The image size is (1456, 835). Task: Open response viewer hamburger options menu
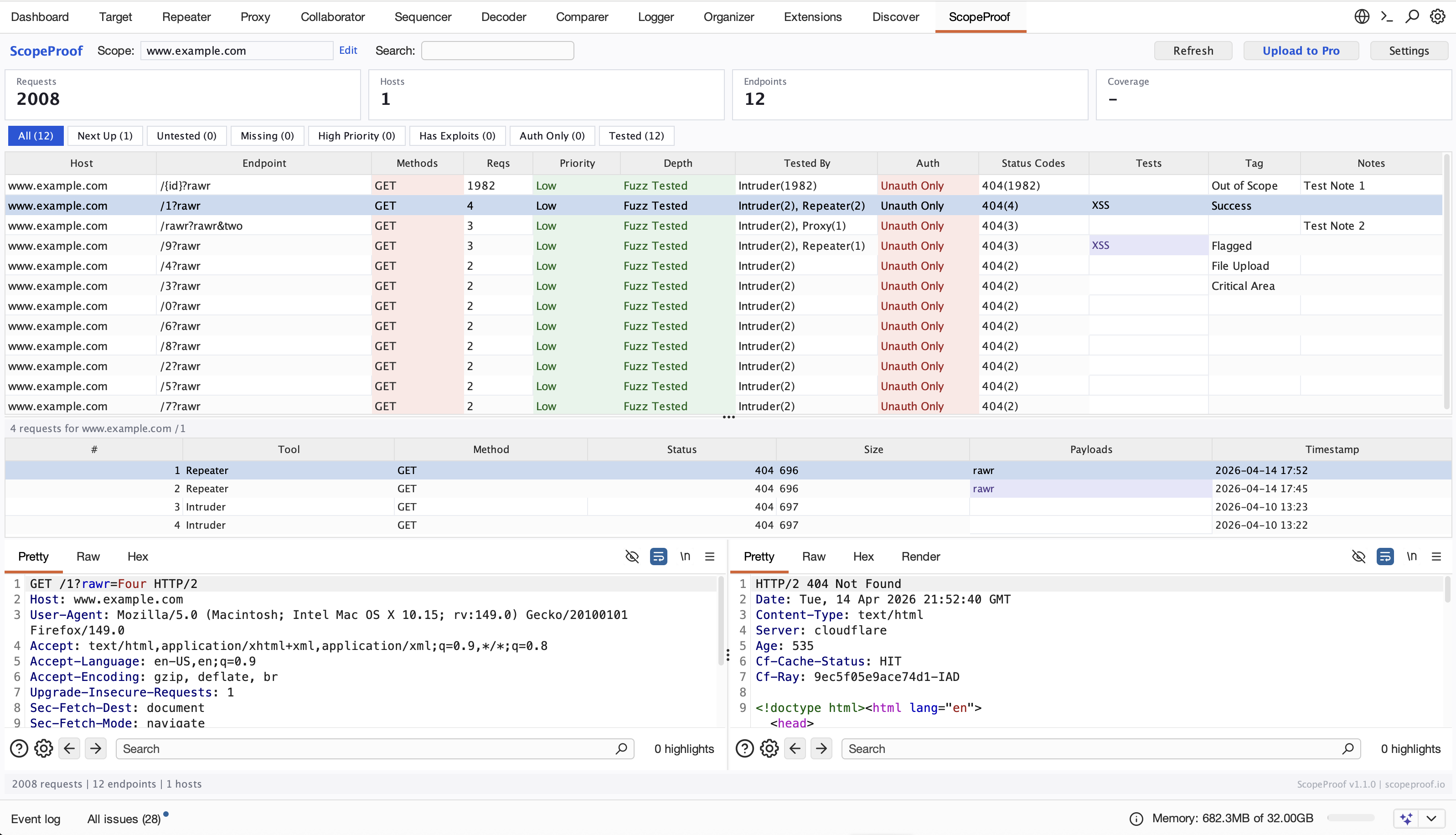(1436, 556)
